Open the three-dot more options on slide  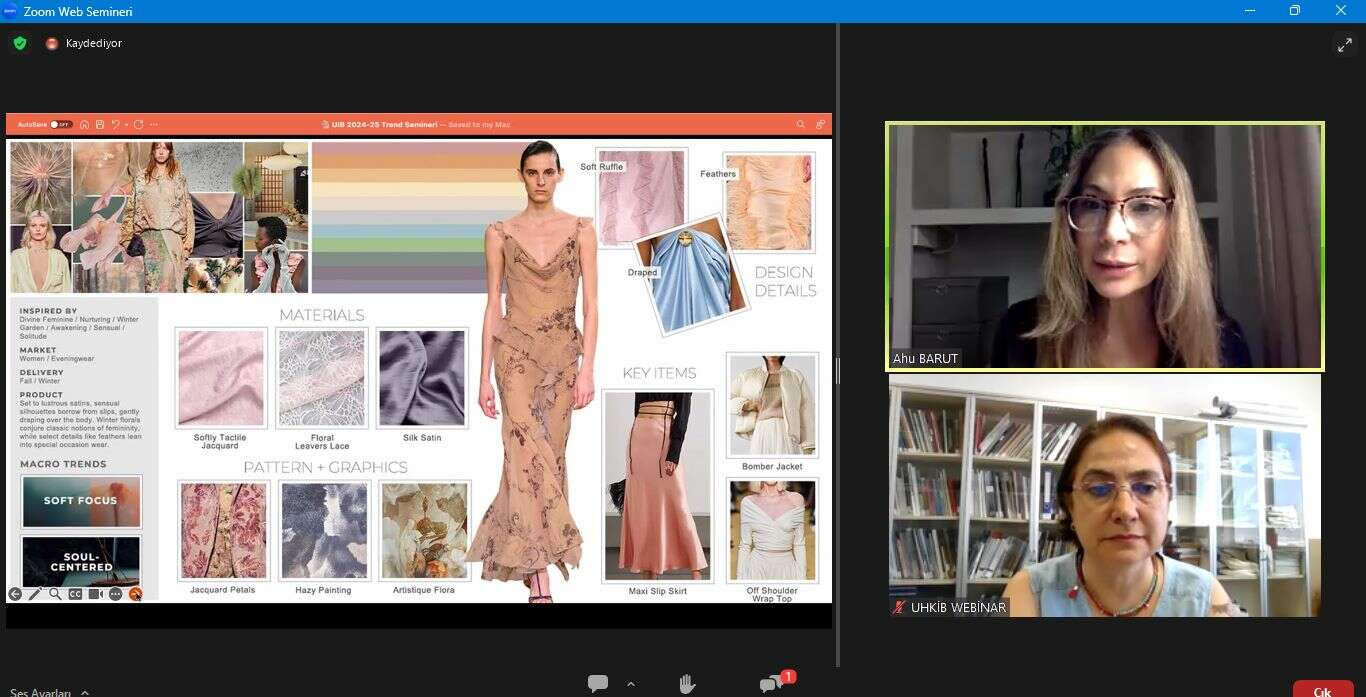115,594
